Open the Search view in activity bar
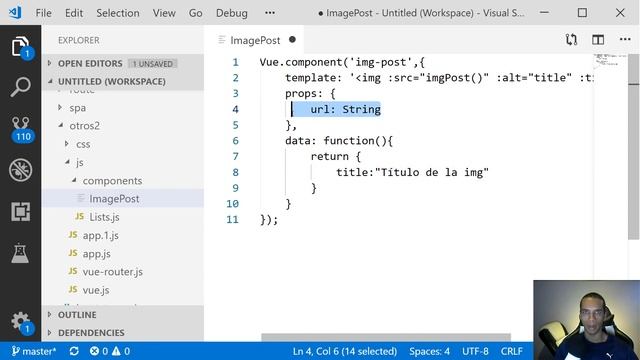 tap(20, 87)
